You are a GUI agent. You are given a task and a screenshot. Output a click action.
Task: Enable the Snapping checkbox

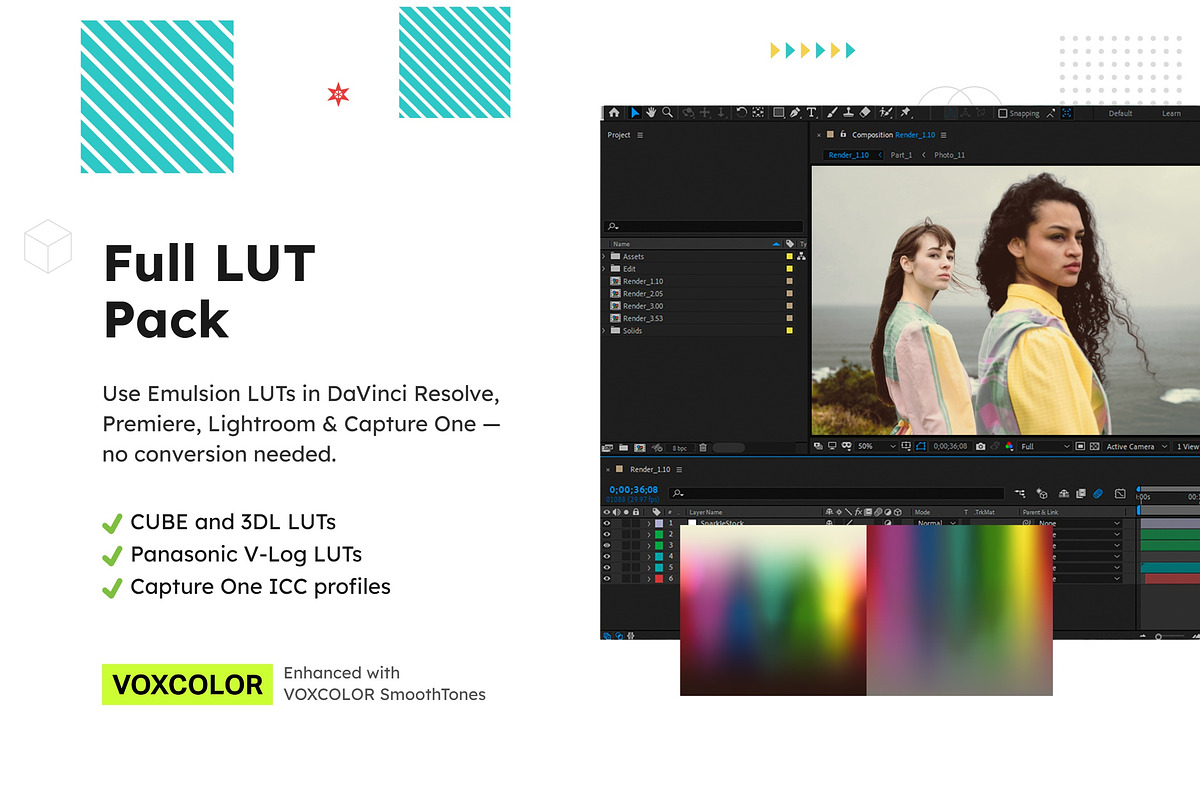click(1003, 113)
